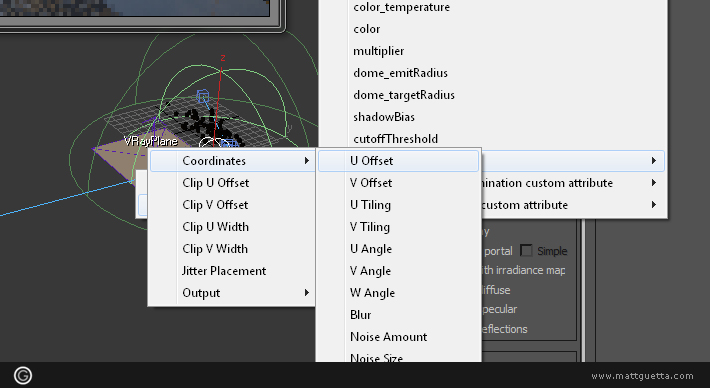Select multiplier parameter entry
The height and width of the screenshot is (388, 710).
point(379,51)
